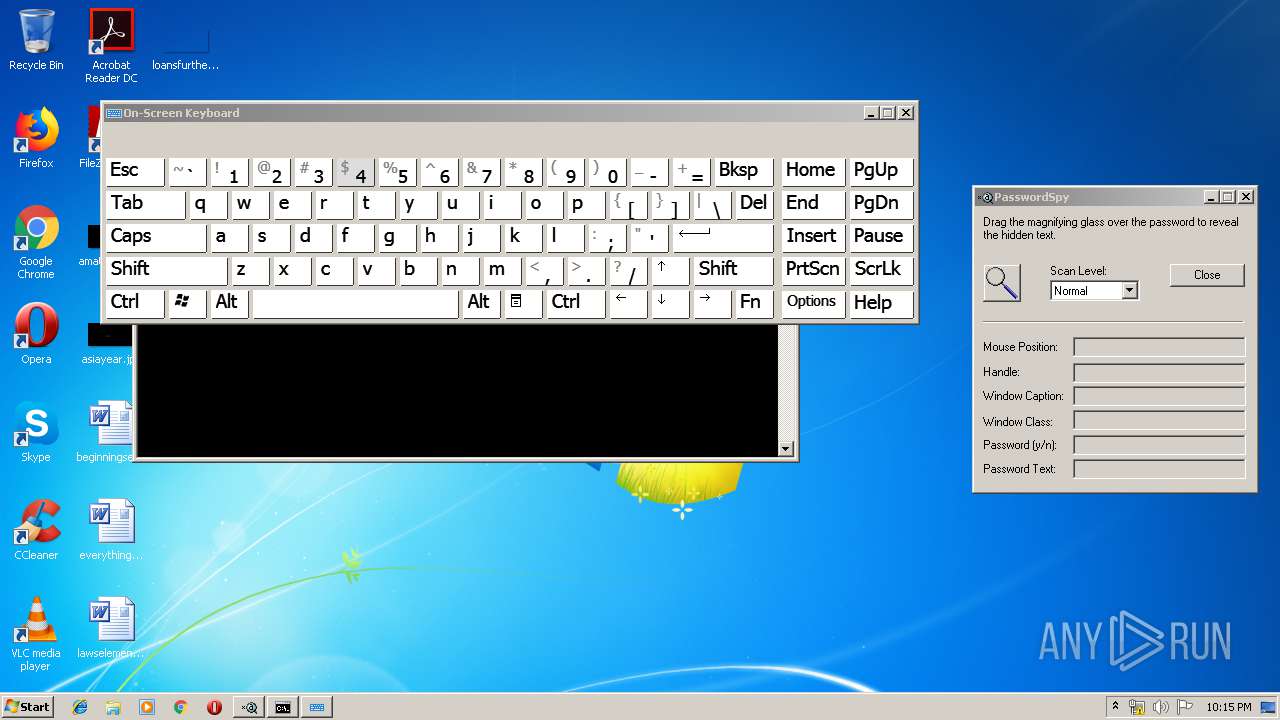This screenshot has height=720, width=1280.
Task: Tap the context menu key on keyboard
Action: tap(523, 303)
